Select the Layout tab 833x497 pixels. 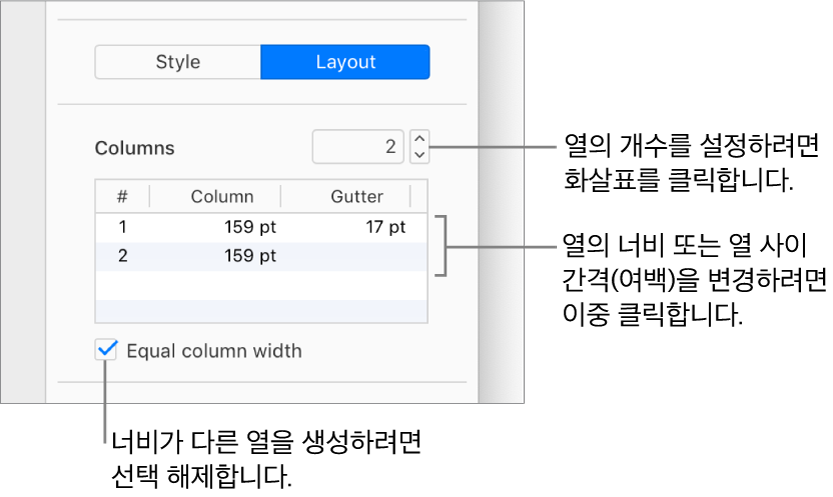point(345,62)
